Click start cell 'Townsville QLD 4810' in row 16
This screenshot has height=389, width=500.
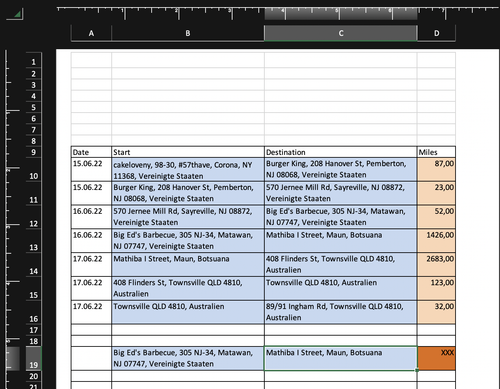[188, 312]
